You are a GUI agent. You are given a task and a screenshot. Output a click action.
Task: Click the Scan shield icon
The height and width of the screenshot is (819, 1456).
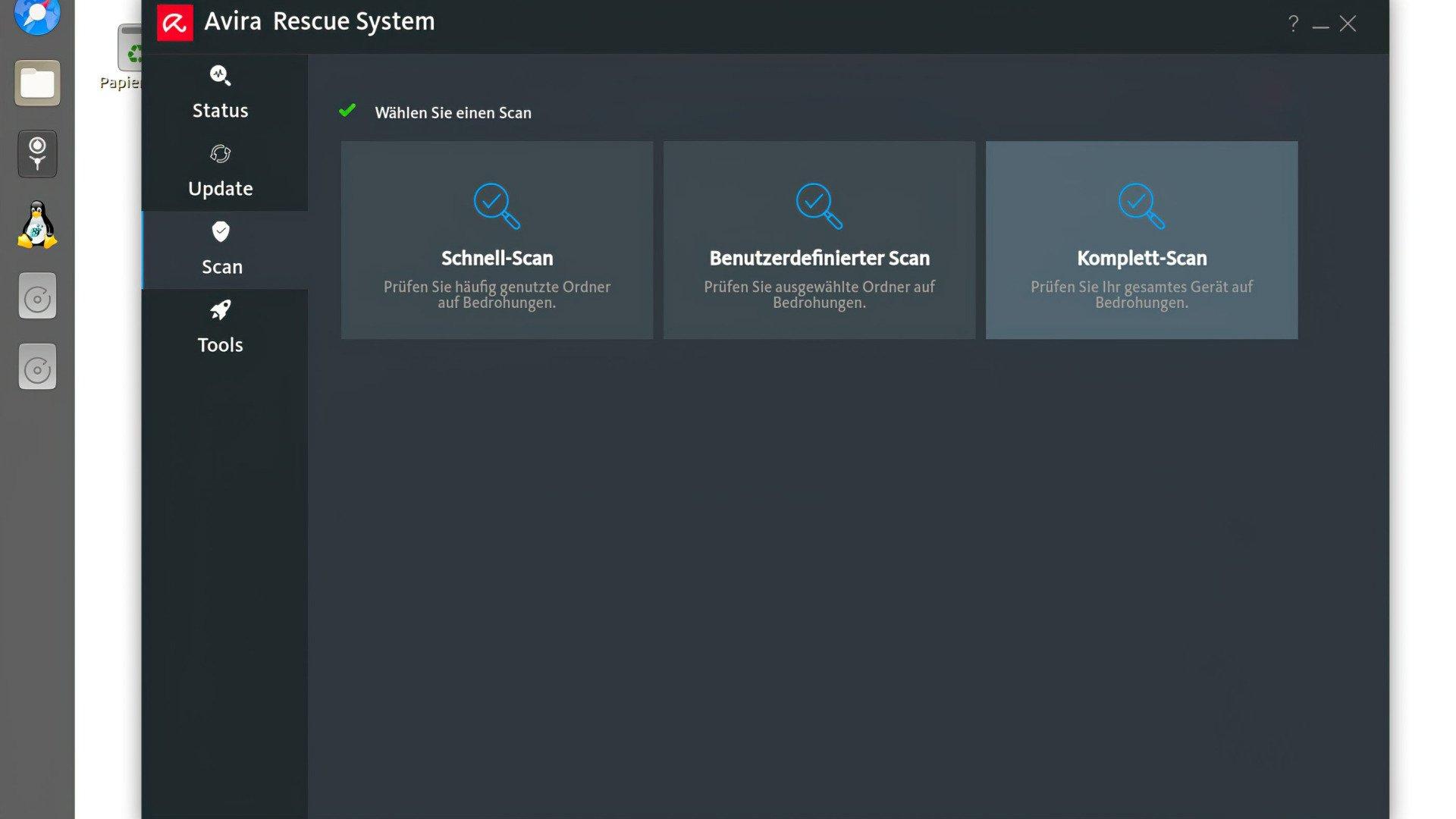(x=221, y=231)
